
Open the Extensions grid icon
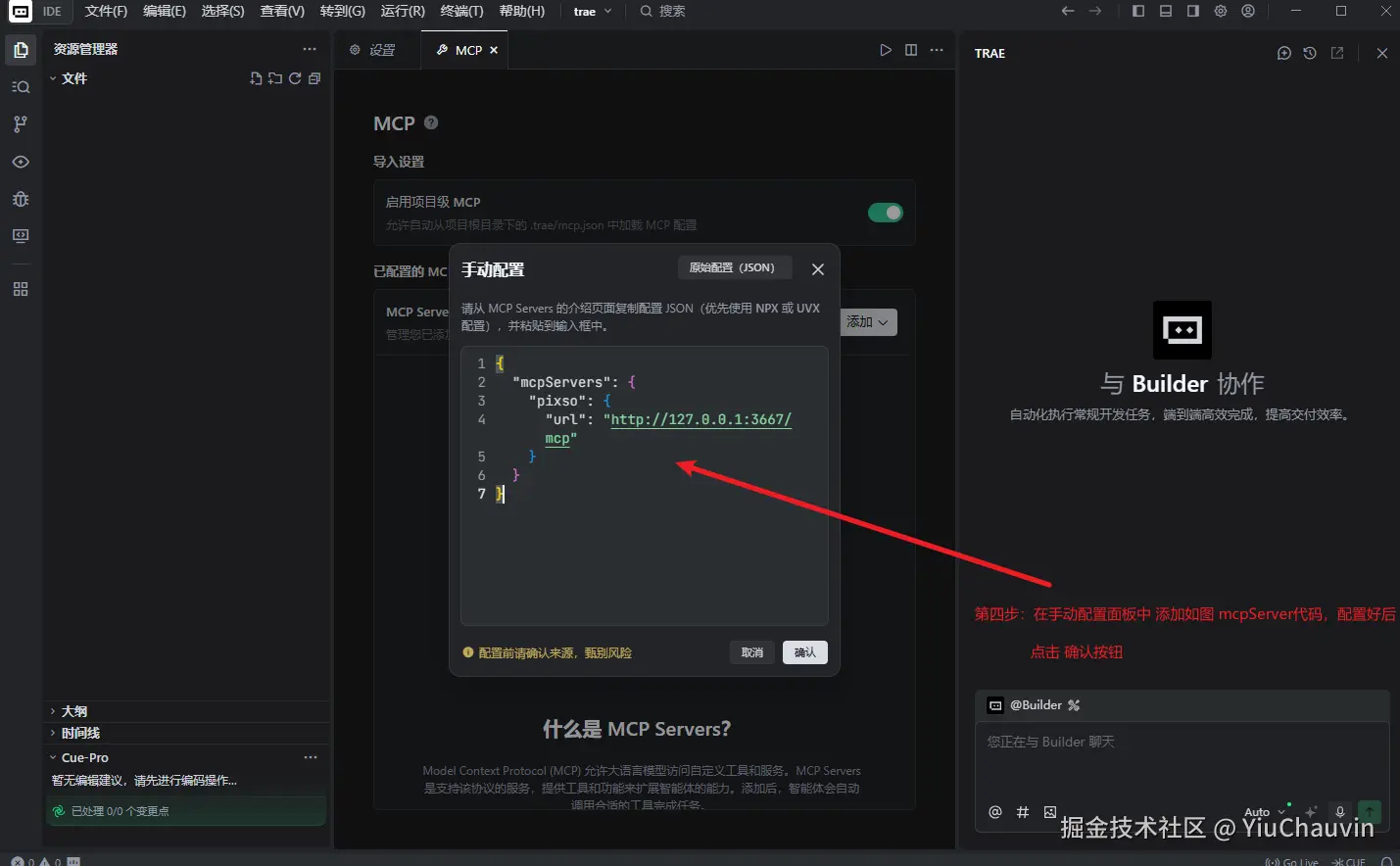21,289
